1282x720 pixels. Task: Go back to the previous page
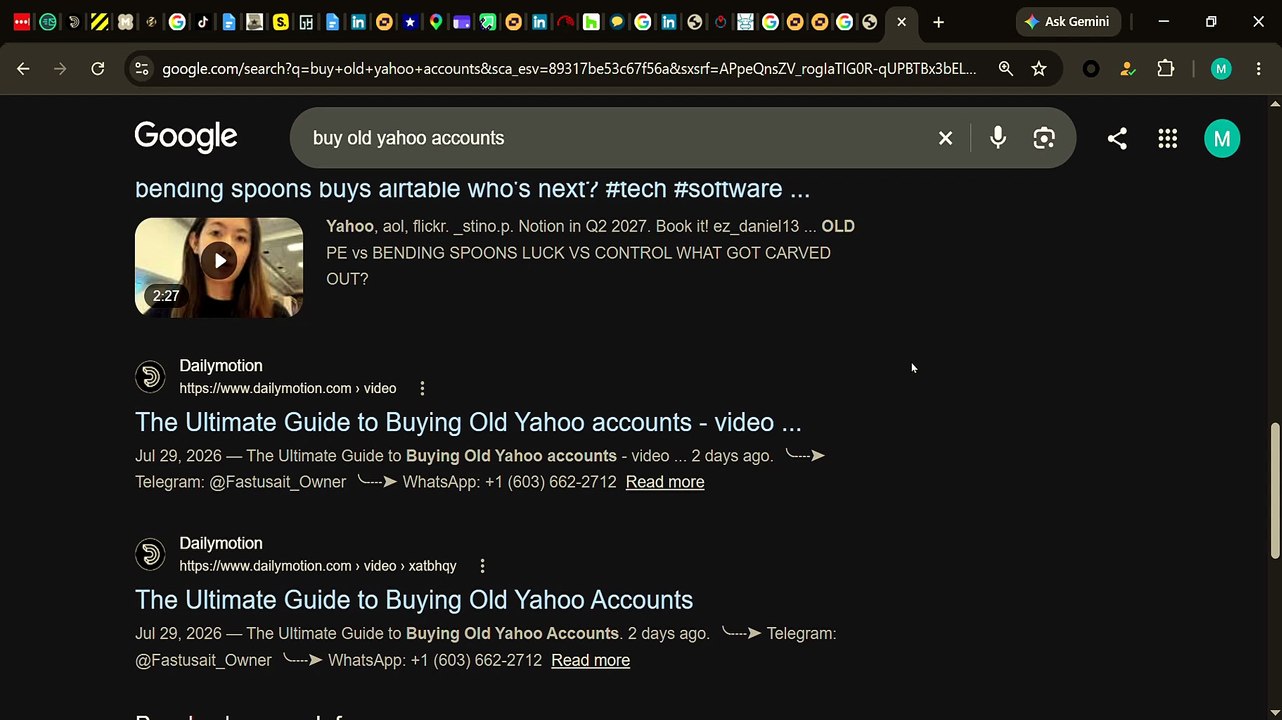click(23, 69)
